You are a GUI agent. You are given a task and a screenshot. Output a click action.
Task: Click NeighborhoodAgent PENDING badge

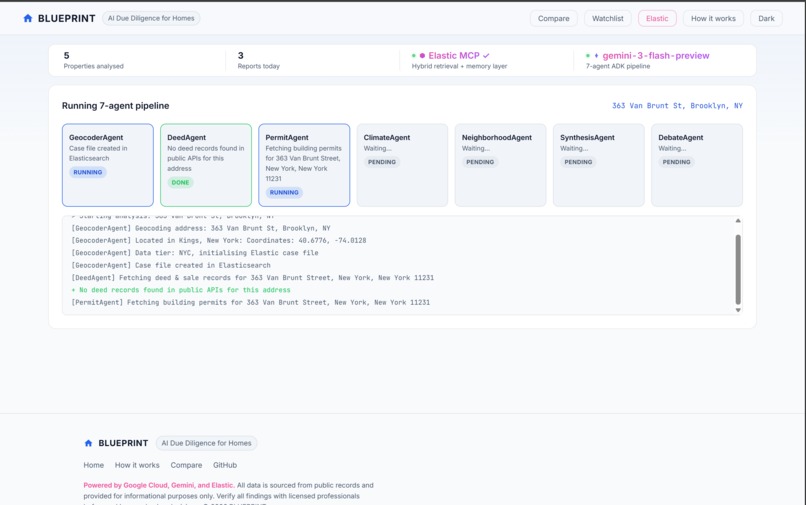tap(480, 162)
